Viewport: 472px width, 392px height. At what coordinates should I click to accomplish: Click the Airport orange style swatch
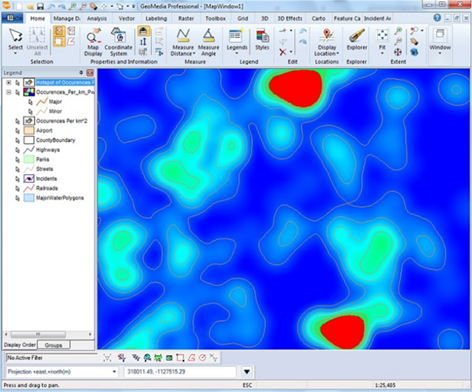pos(29,131)
